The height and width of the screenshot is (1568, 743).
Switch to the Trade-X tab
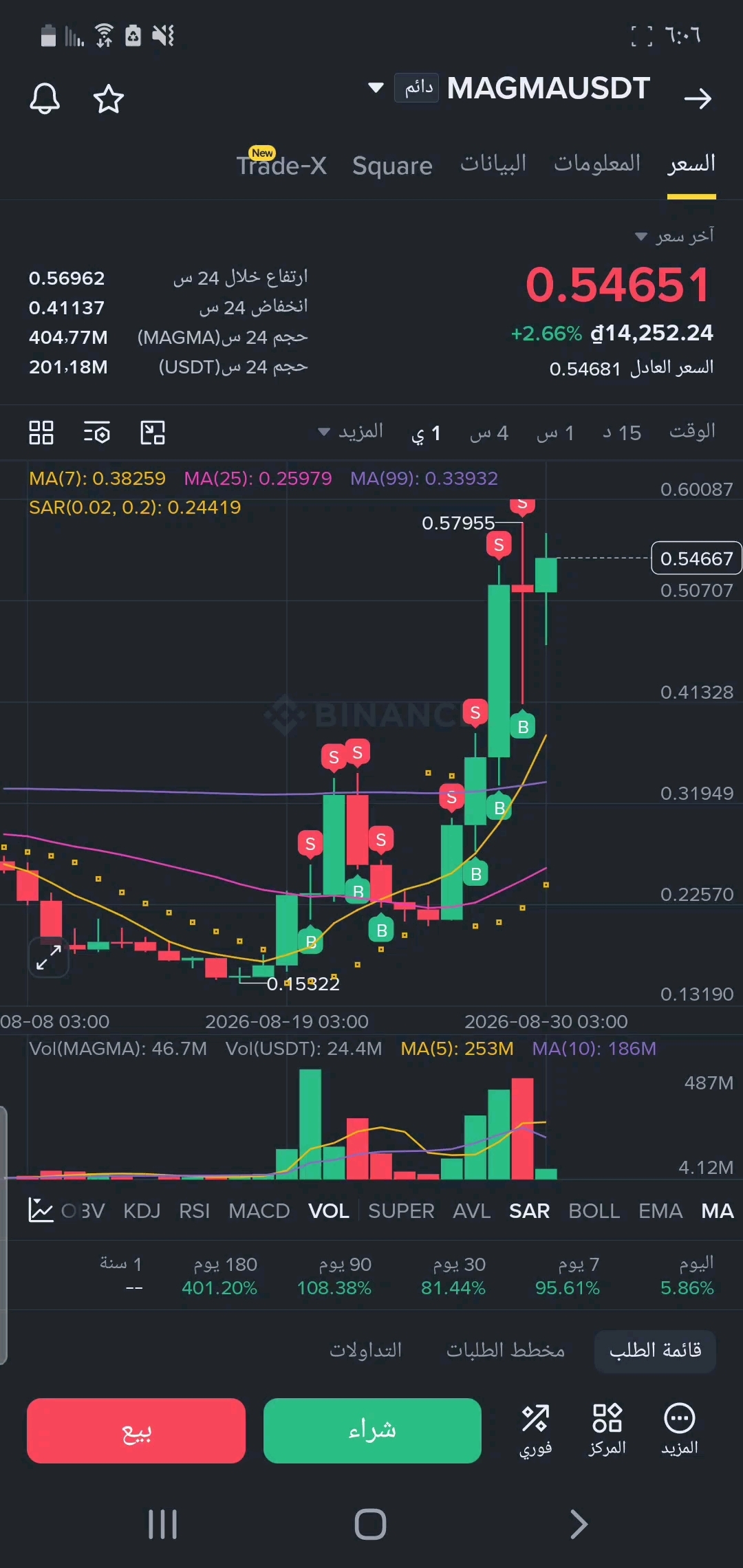(281, 165)
